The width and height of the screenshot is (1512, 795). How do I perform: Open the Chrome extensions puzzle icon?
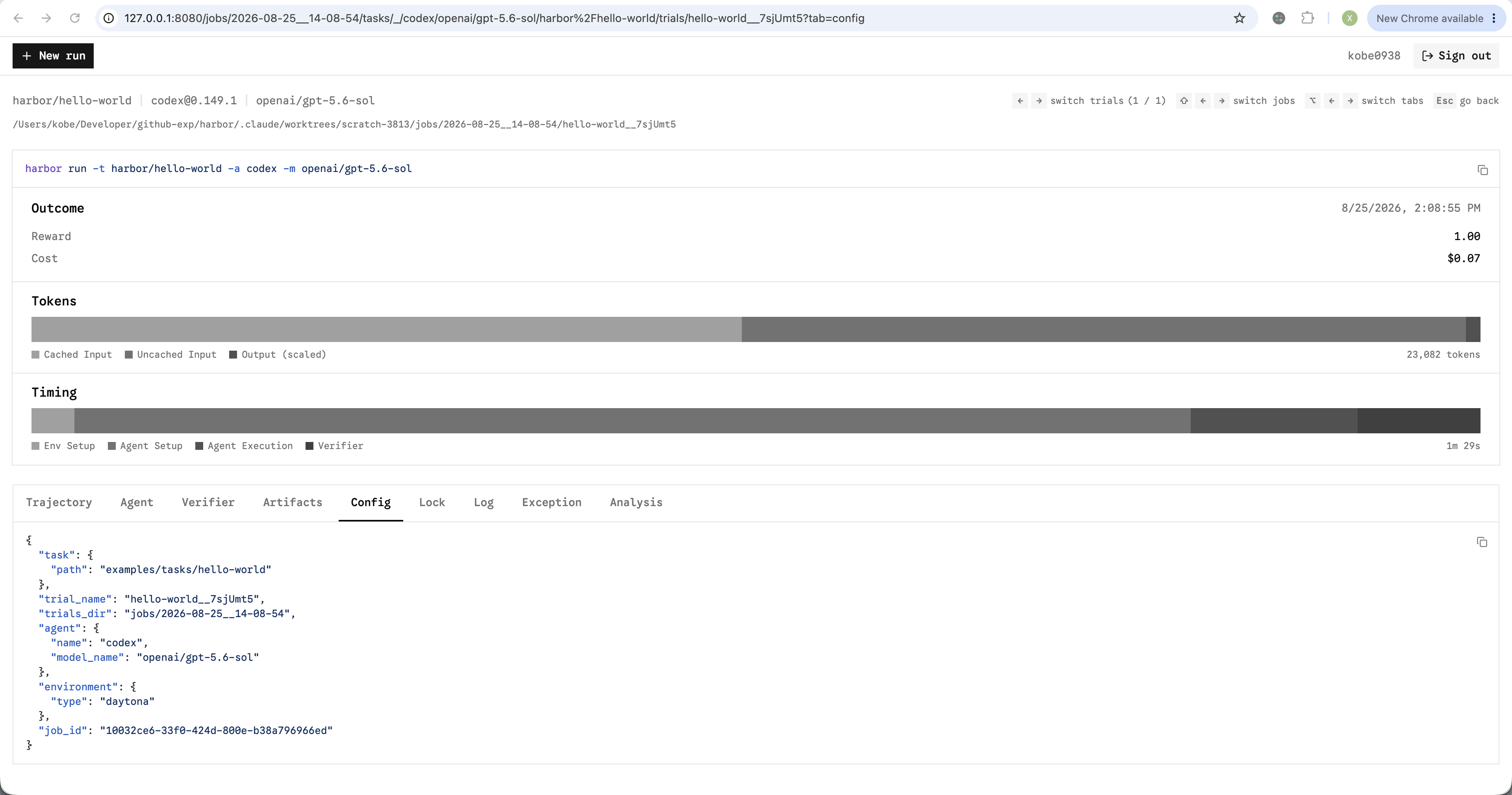[1307, 18]
